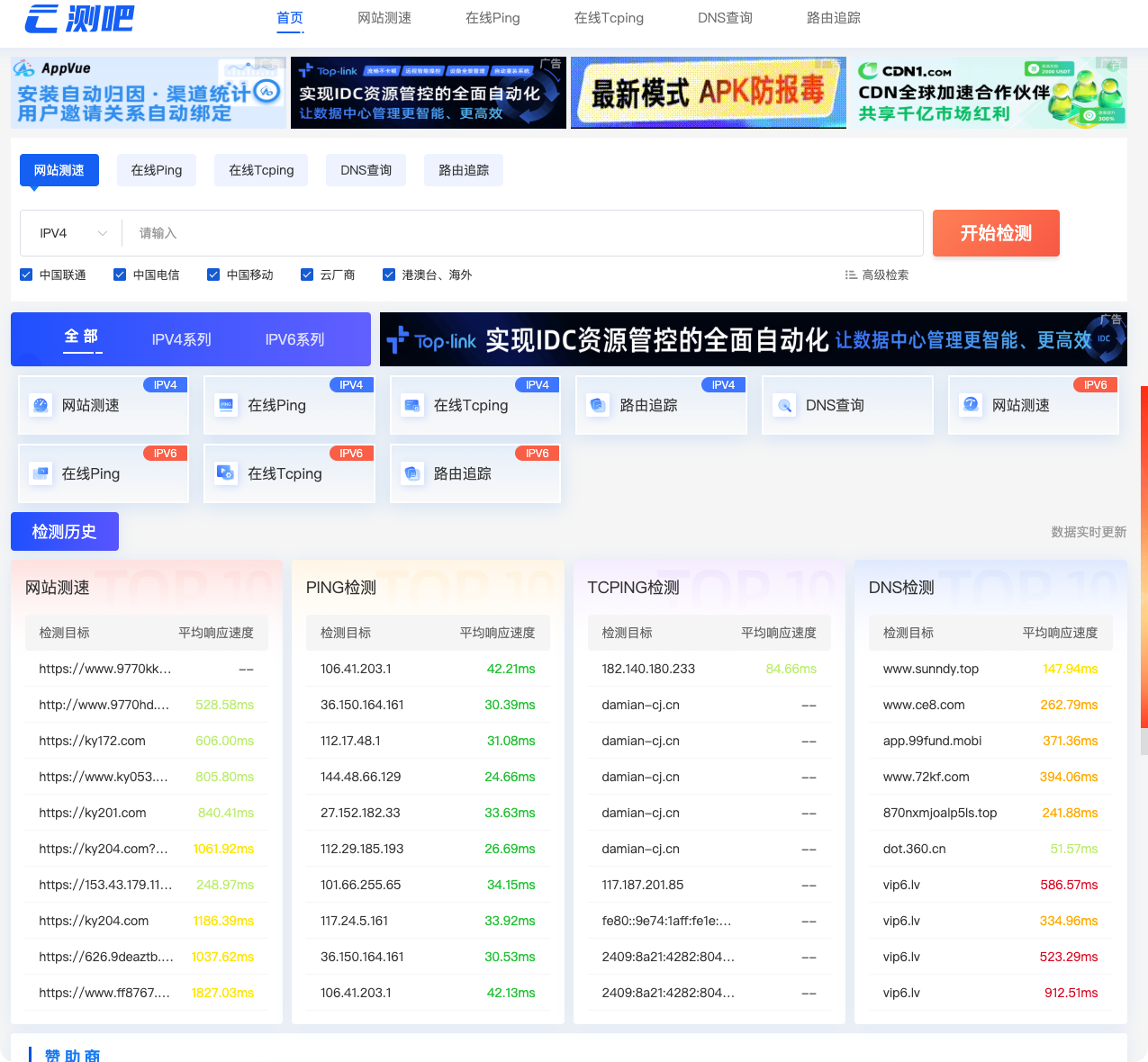This screenshot has width=1148, height=1062.
Task: Open the IPV4 protocol dropdown
Action: click(x=72, y=233)
